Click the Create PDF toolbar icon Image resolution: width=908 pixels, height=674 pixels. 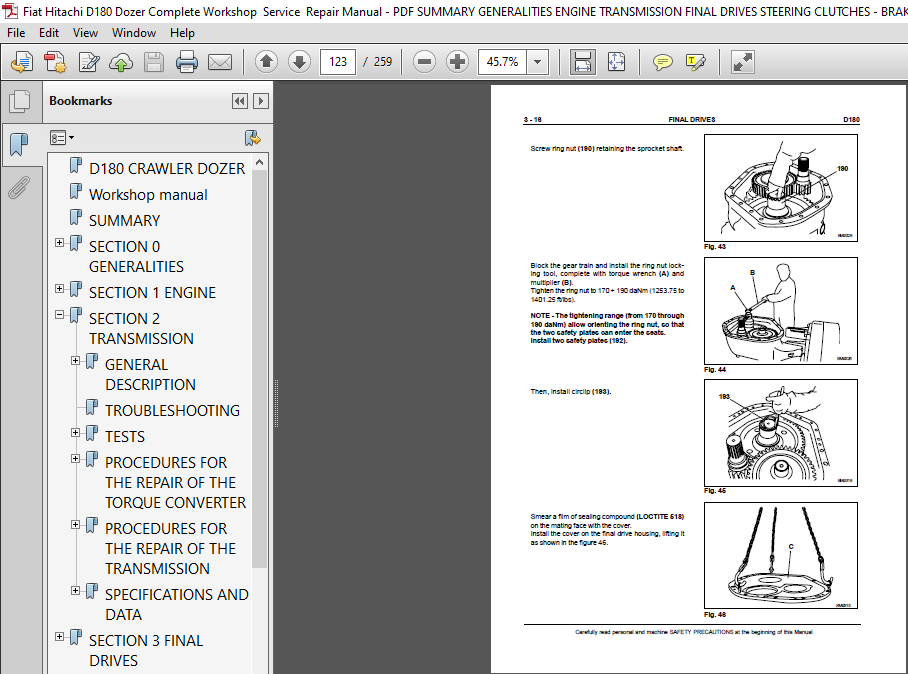click(56, 62)
